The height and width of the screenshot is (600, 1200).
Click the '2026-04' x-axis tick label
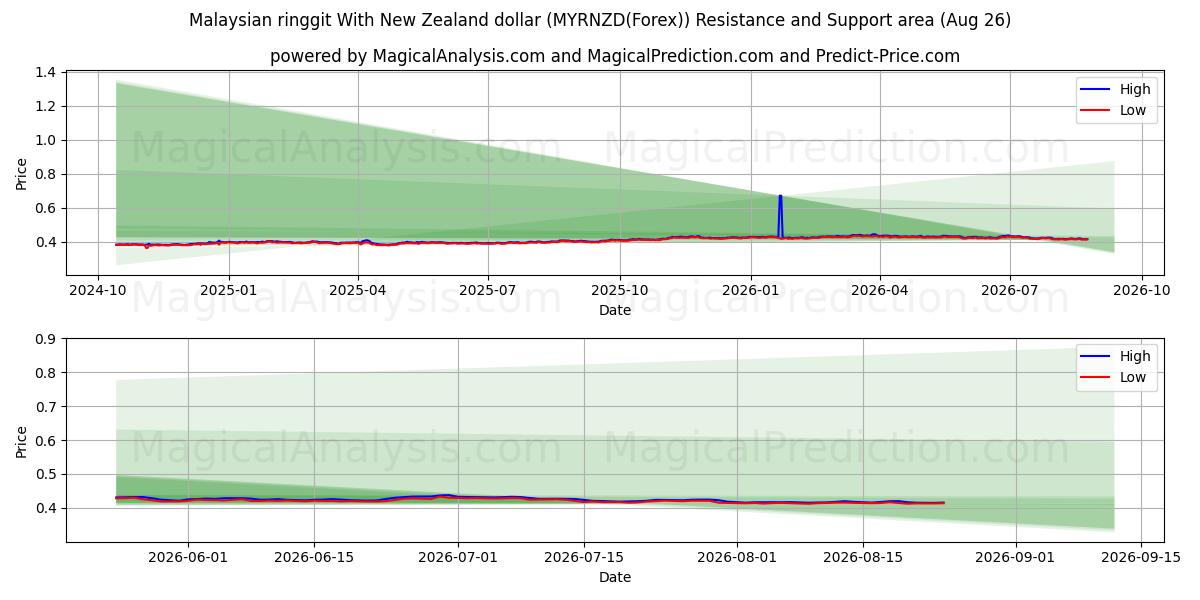click(880, 290)
